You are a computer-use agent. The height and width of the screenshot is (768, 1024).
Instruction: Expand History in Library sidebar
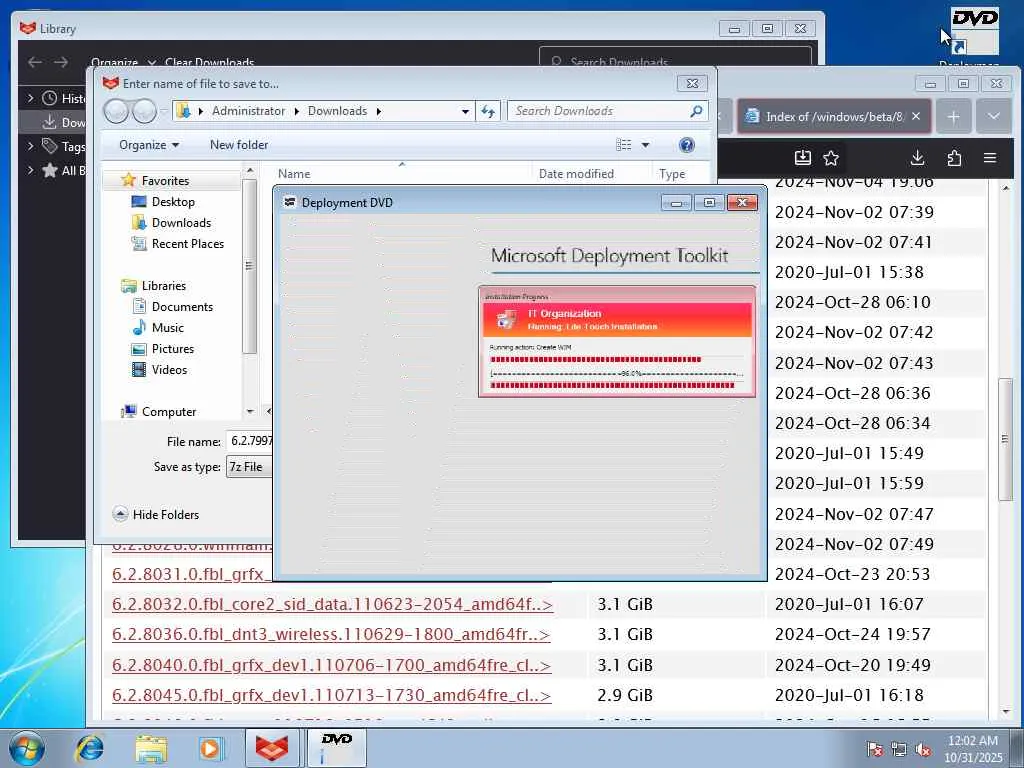(x=30, y=98)
